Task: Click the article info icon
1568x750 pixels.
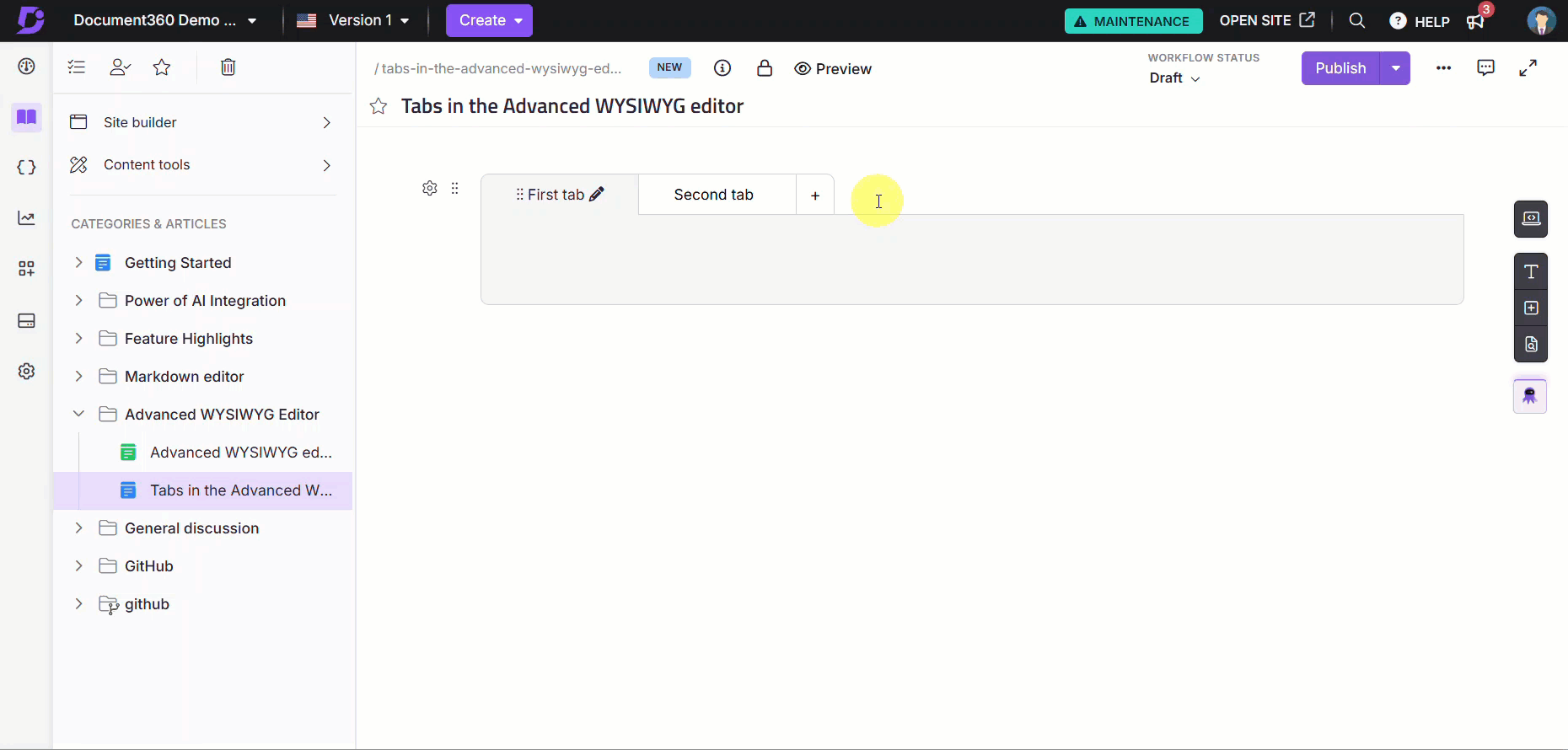Action: [x=722, y=68]
